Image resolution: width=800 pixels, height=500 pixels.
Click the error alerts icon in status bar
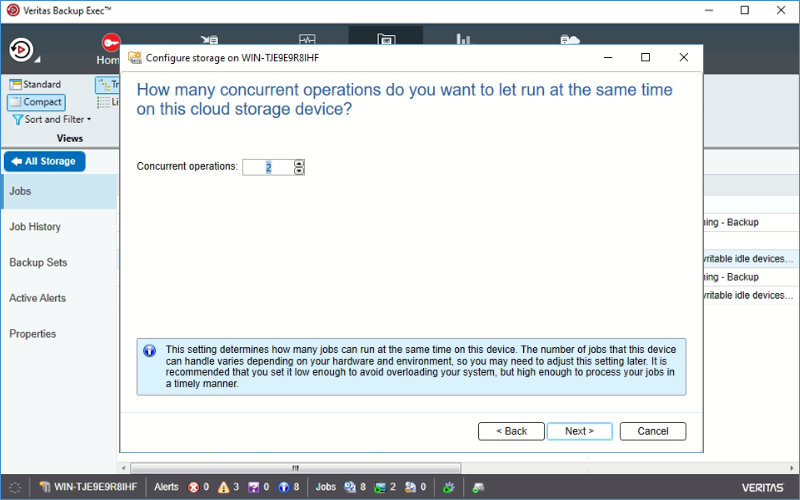pyautogui.click(x=193, y=487)
